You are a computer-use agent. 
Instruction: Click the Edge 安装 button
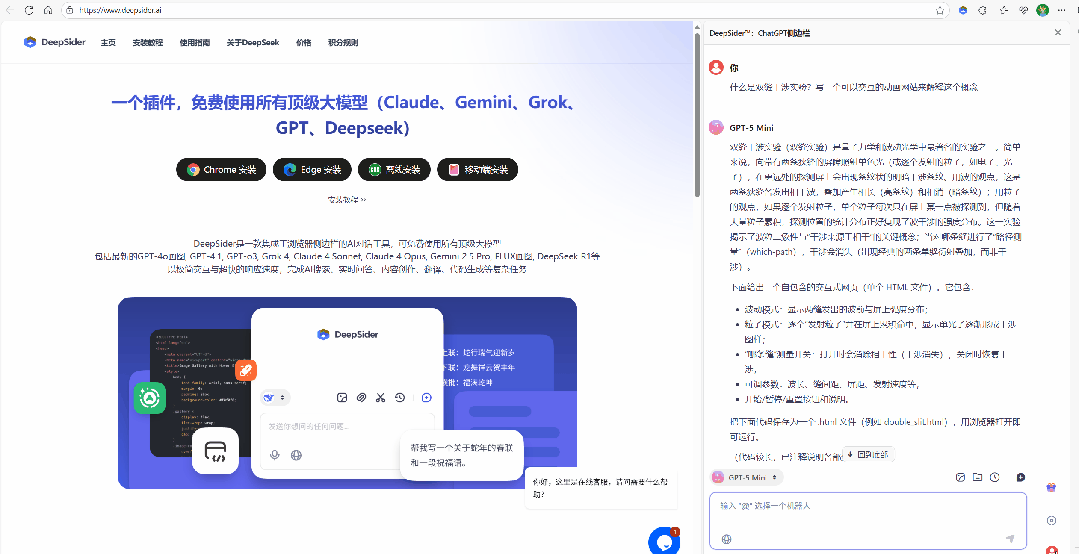312,170
